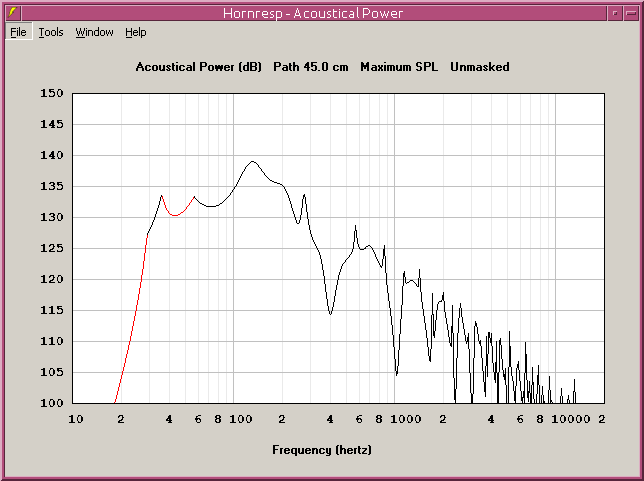644x481 pixels.
Task: Click the 140 dB y-axis label
Action: [x=52, y=155]
